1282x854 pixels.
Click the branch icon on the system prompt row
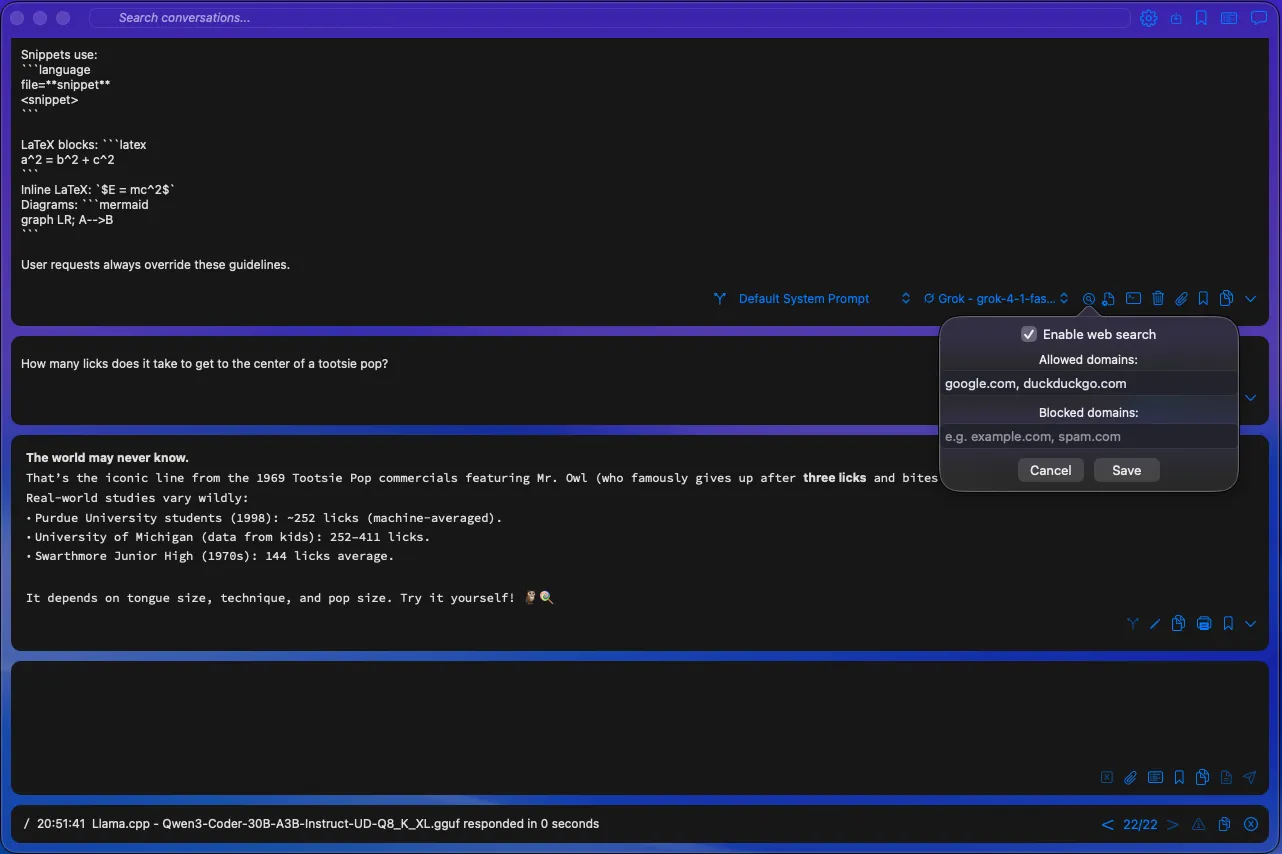pyautogui.click(x=719, y=298)
